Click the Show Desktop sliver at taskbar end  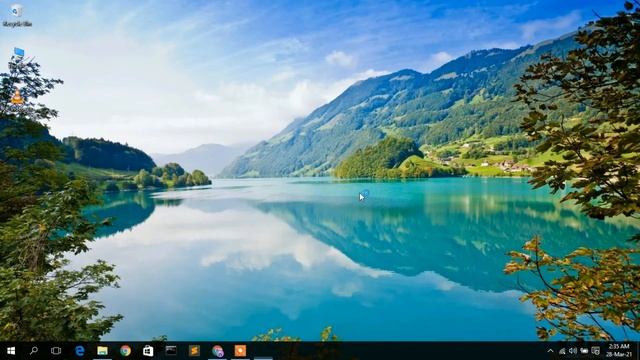[638, 351]
